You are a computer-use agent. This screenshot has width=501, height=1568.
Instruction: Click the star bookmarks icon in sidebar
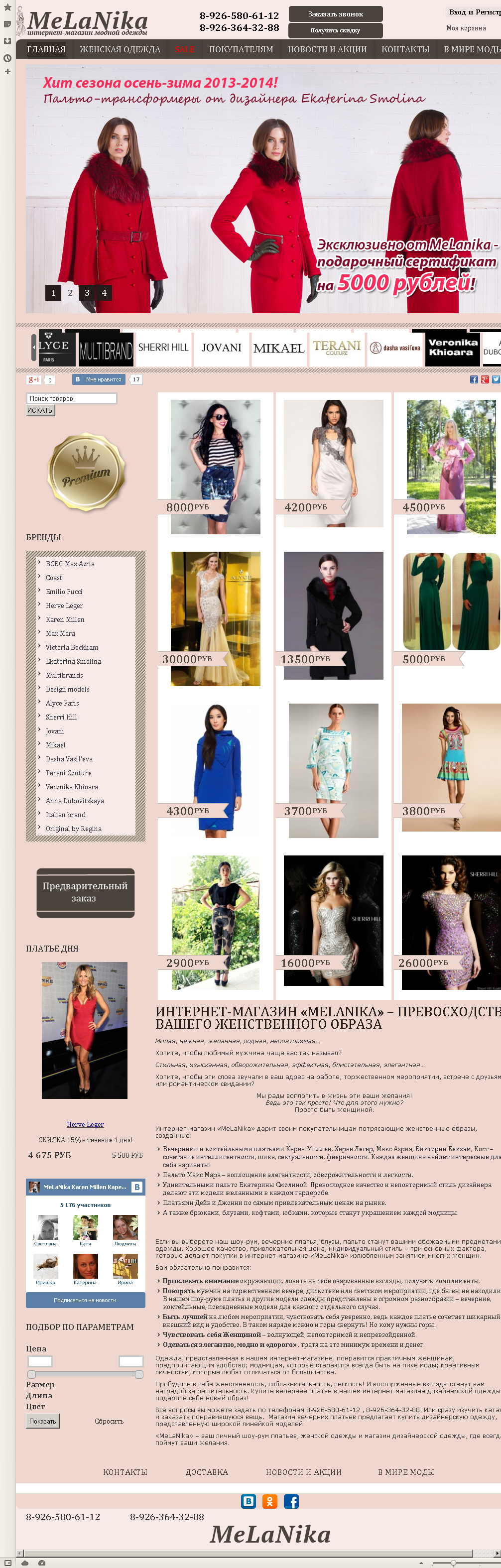coord(7,7)
